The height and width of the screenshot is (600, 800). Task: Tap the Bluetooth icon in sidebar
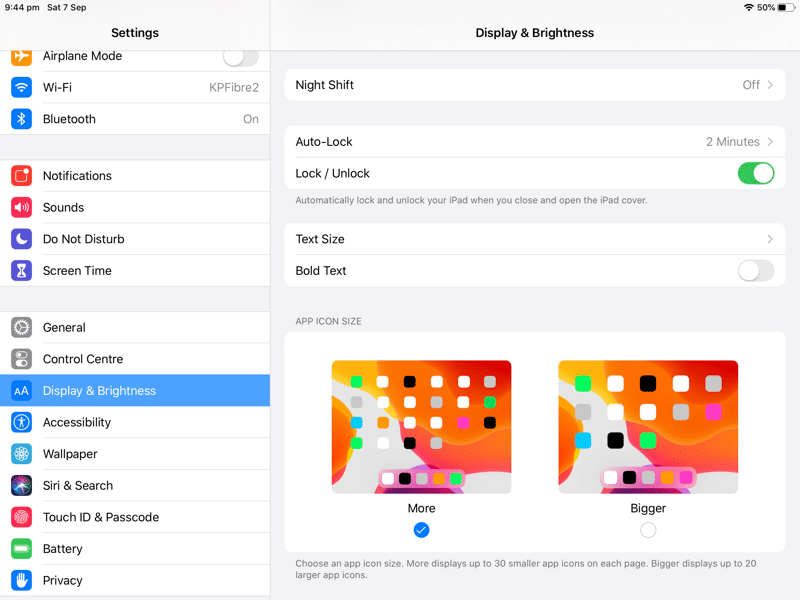pos(22,119)
